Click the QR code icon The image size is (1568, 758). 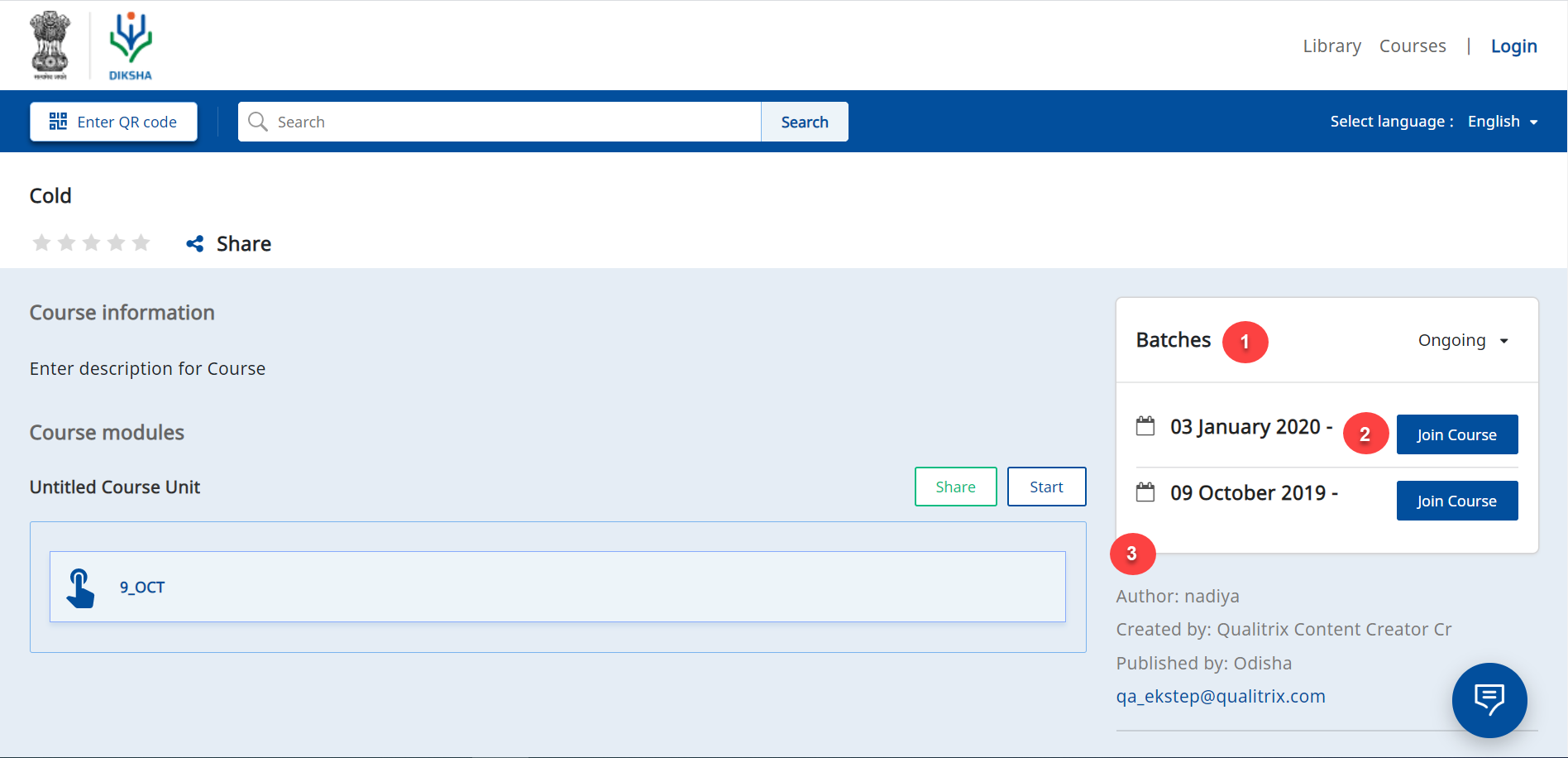click(58, 122)
